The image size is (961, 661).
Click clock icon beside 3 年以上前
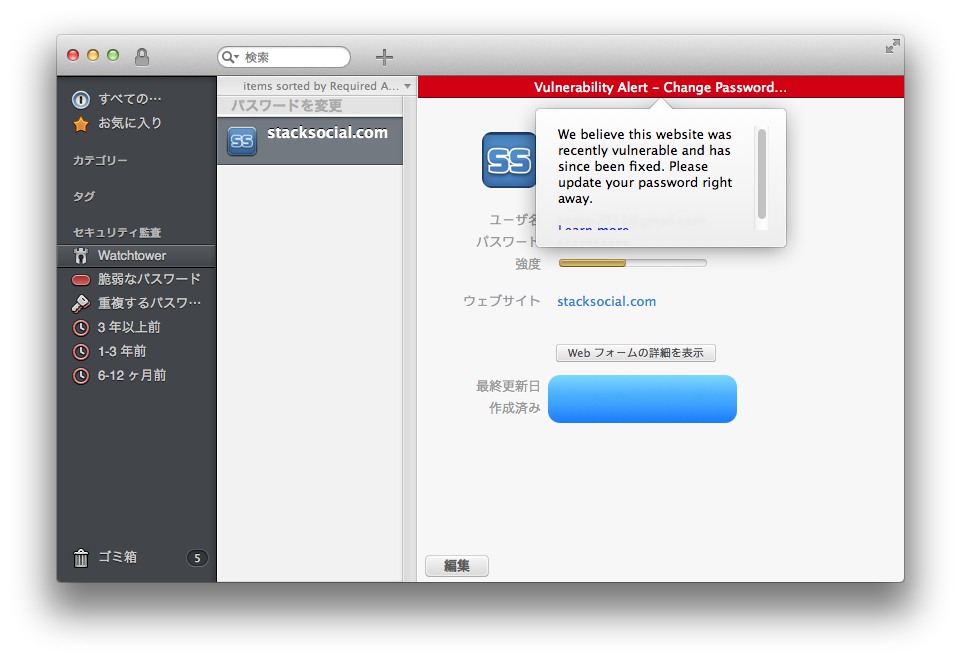click(81, 328)
